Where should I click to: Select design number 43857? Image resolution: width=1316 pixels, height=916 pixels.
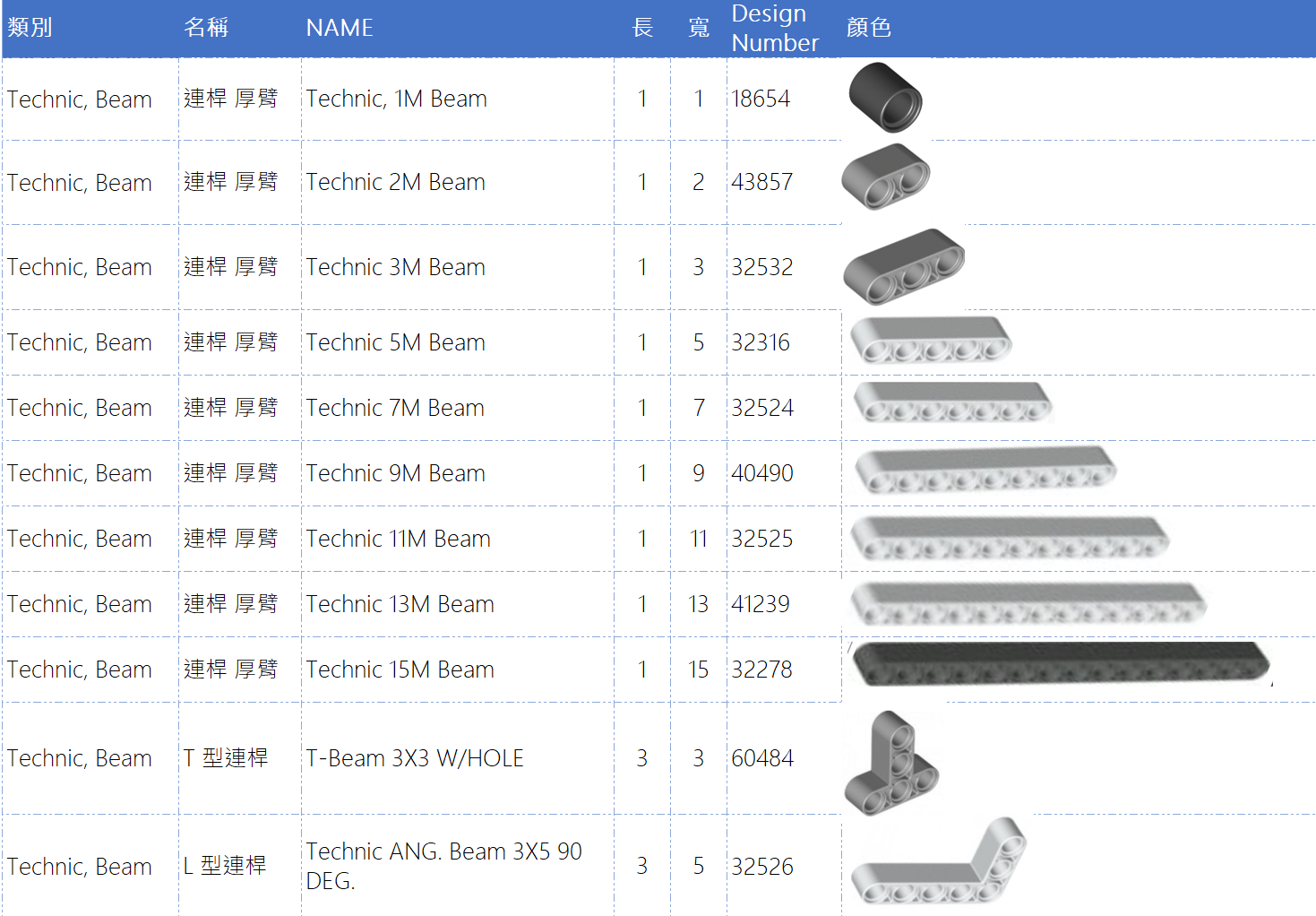coord(762,182)
